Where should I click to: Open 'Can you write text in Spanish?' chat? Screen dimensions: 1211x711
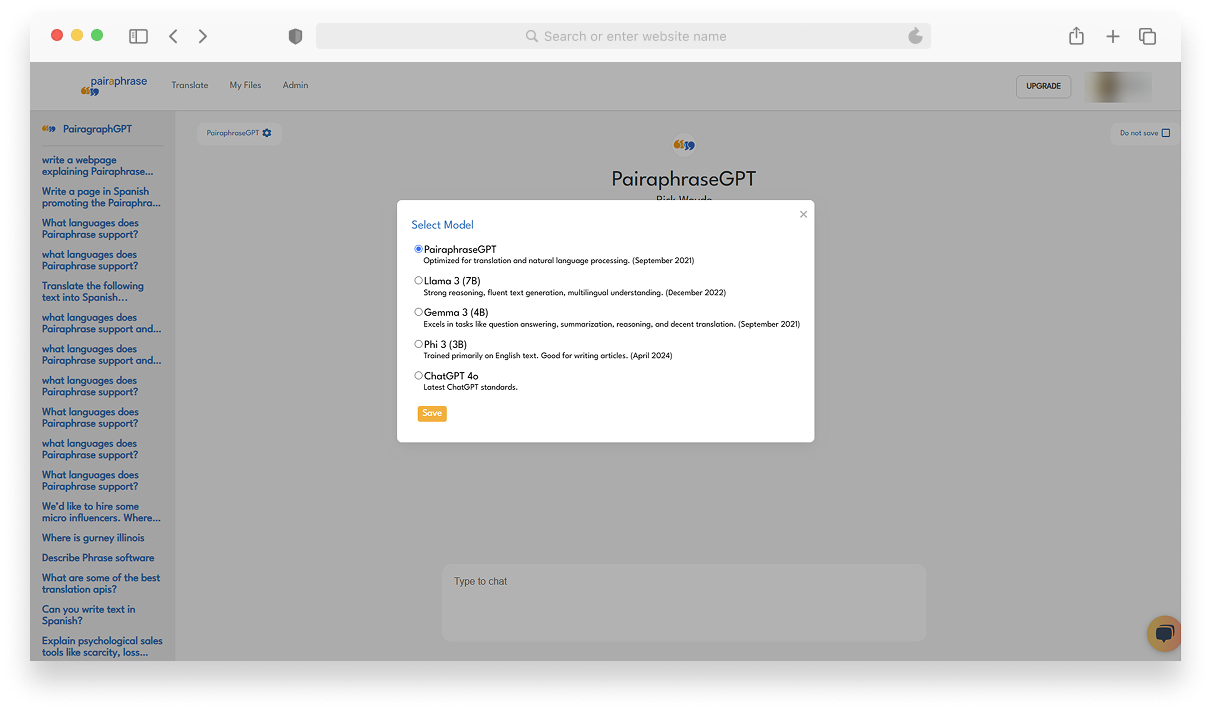tap(89, 615)
